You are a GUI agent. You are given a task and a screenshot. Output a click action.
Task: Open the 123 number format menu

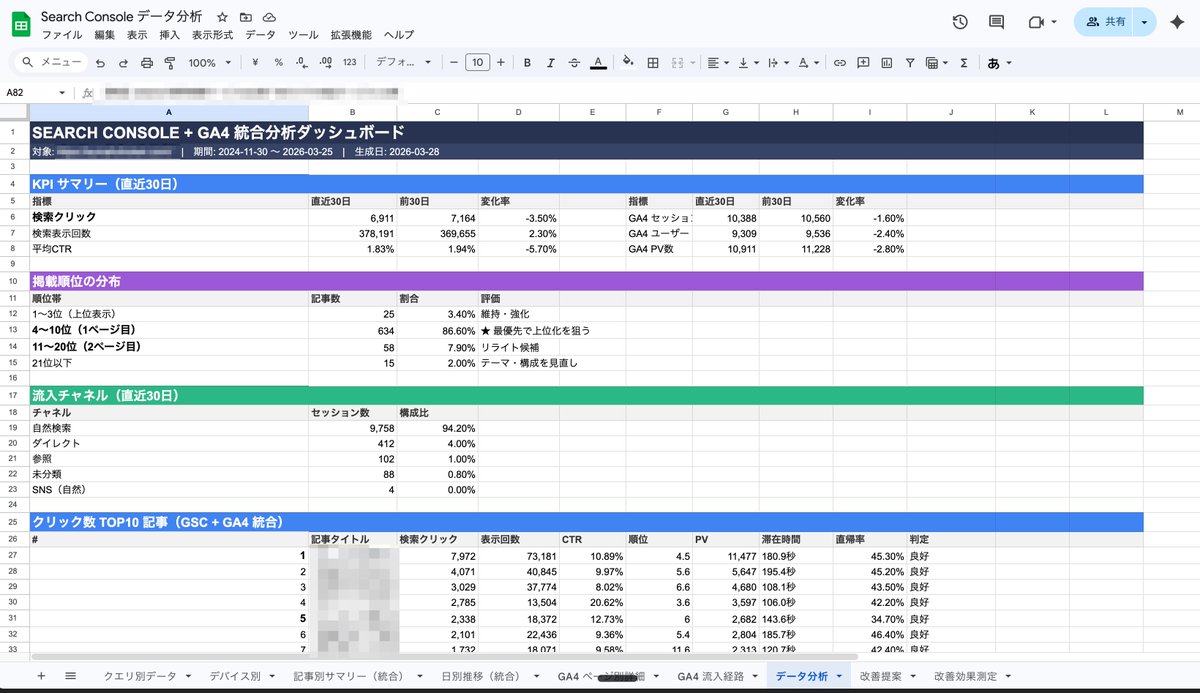349,62
